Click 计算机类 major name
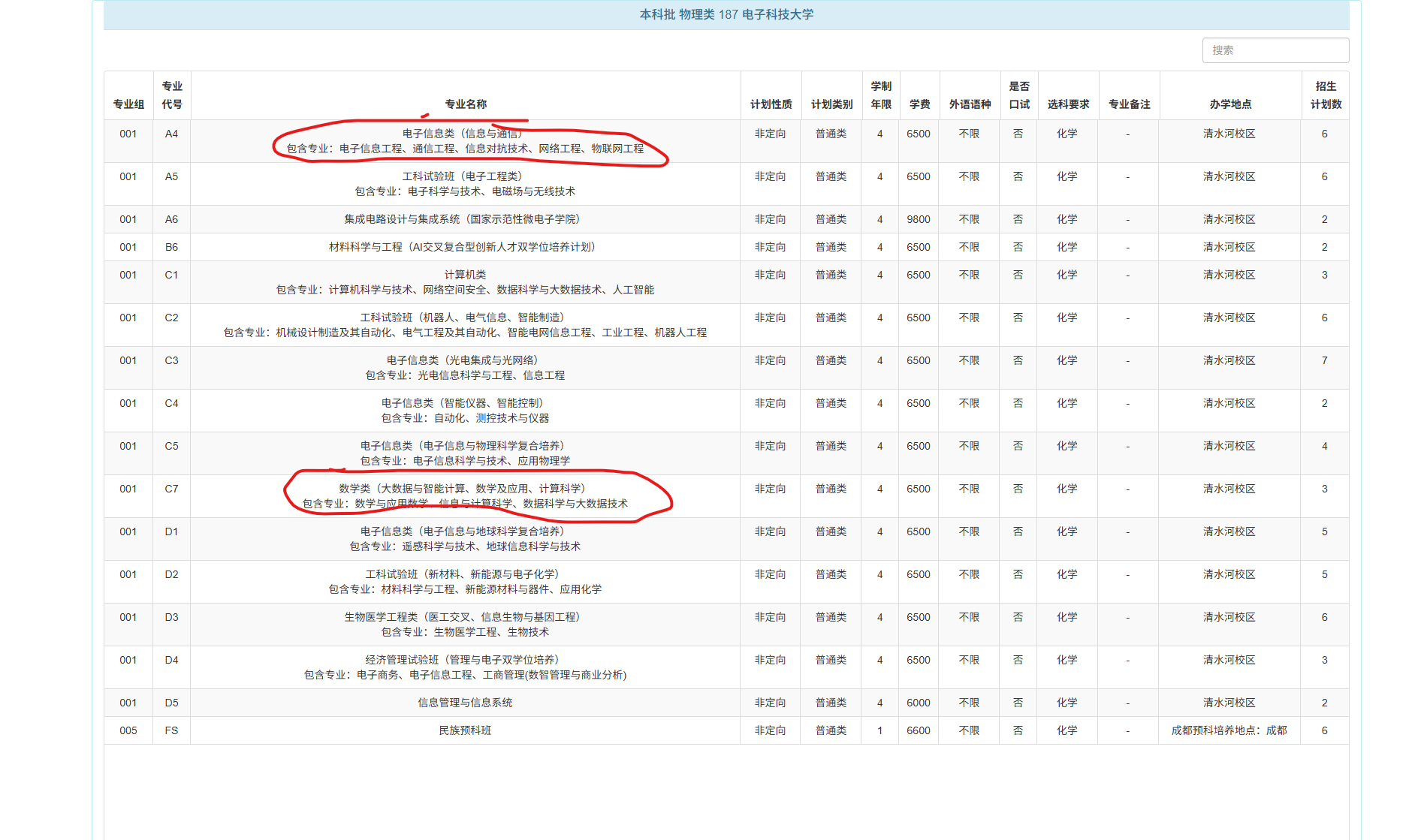1415x840 pixels. click(465, 275)
